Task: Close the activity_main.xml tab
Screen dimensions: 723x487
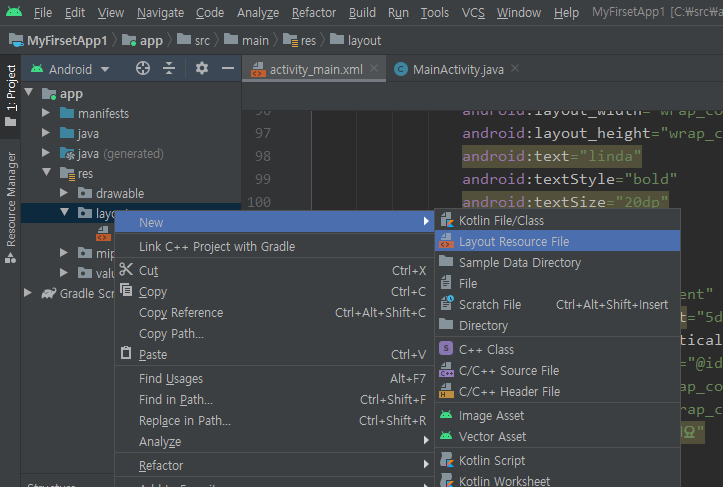Action: pyautogui.click(x=374, y=69)
